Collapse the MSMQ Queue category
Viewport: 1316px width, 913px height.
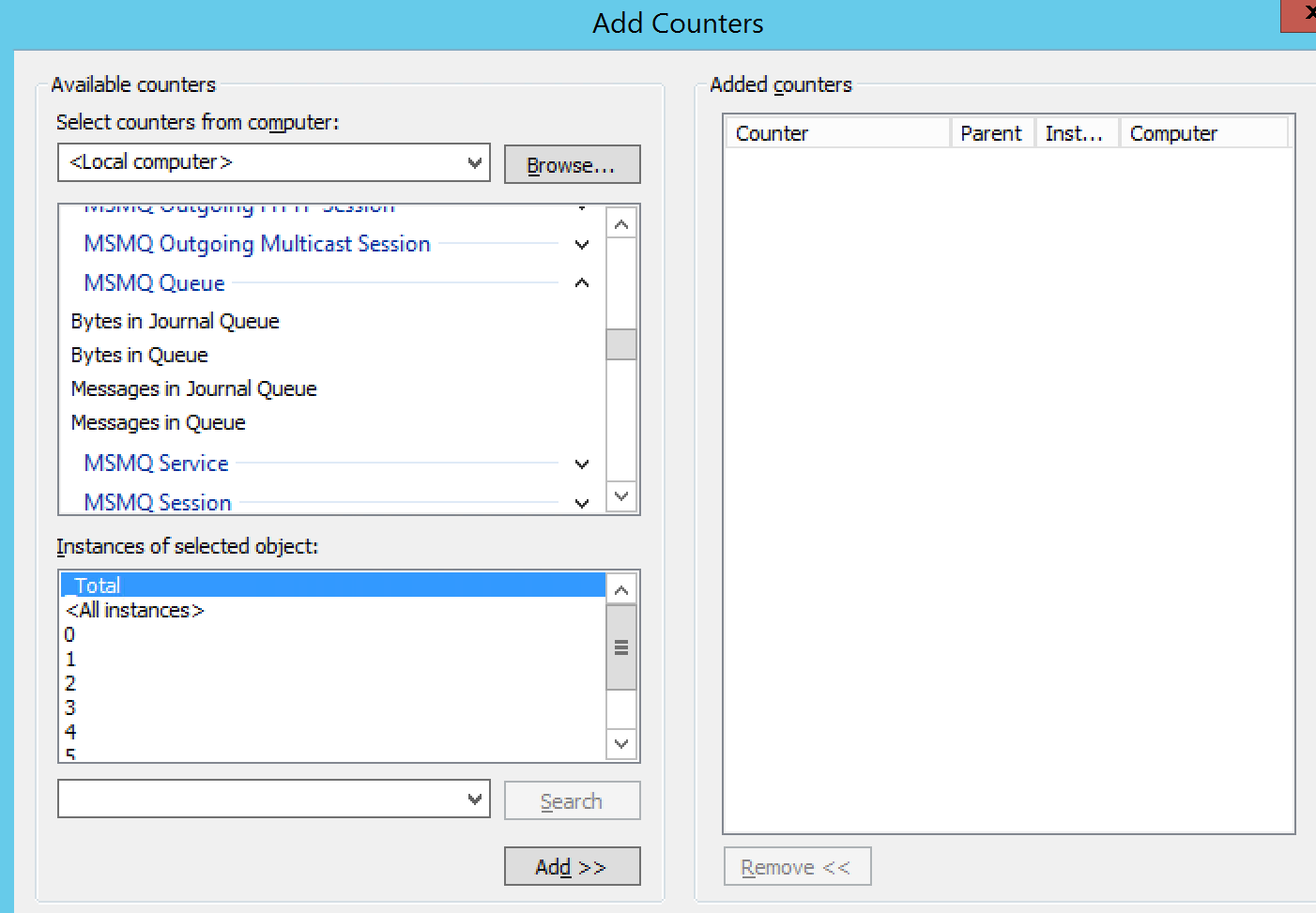tap(581, 283)
